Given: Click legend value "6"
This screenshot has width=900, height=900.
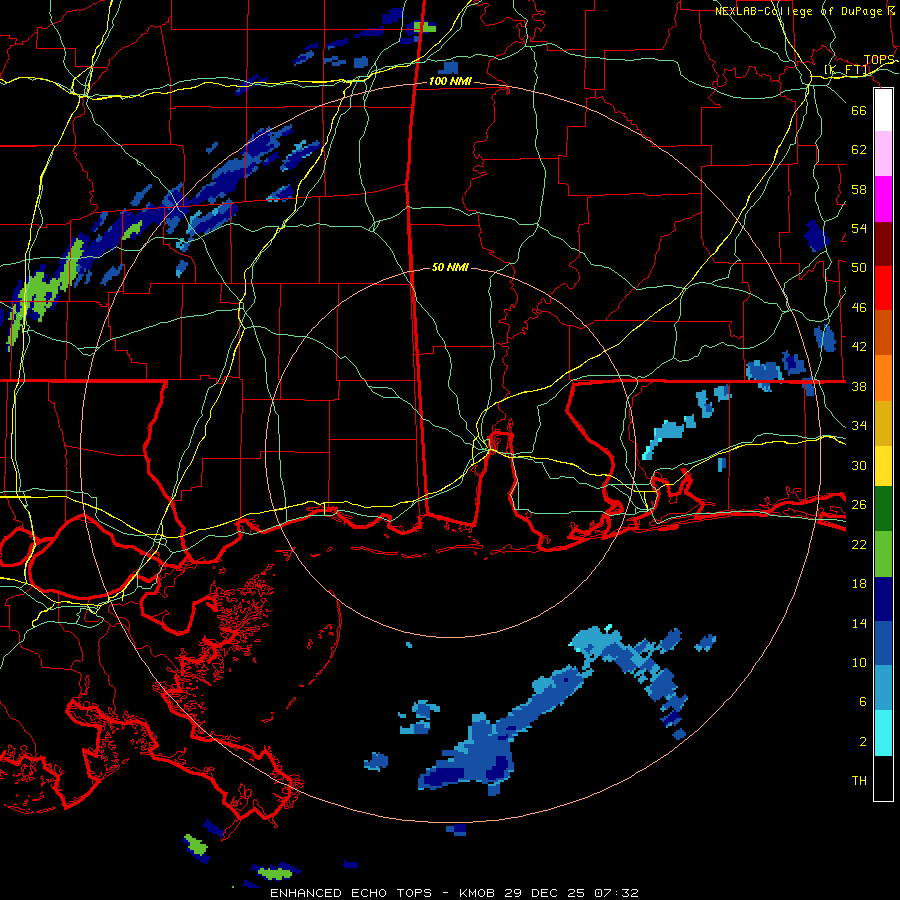Looking at the screenshot, I should coord(863,702).
